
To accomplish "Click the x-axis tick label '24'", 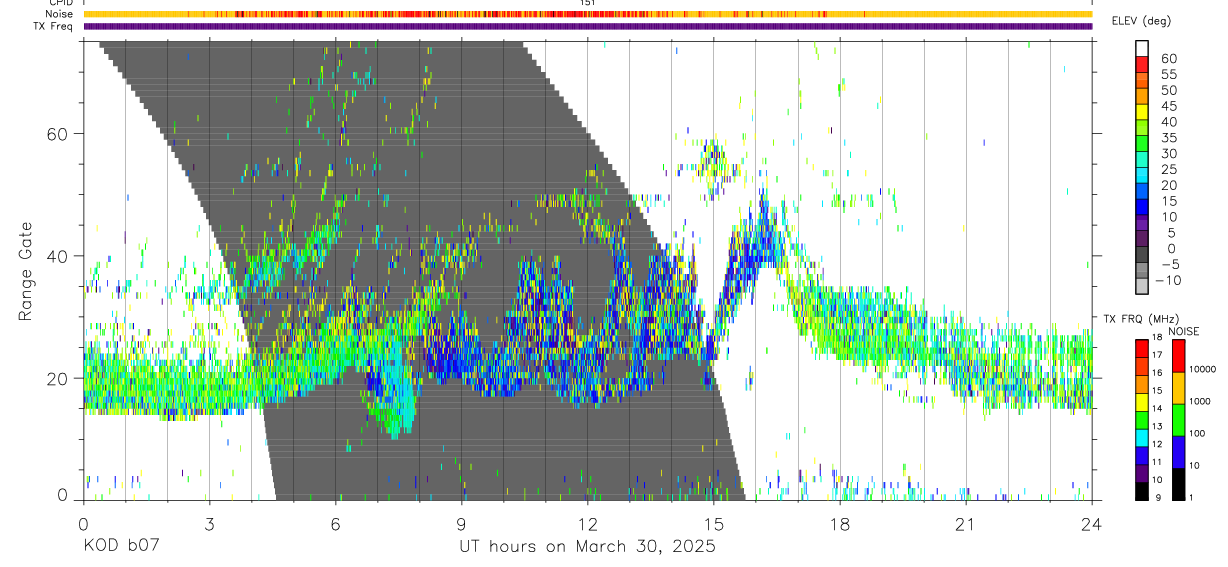I will pos(1092,524).
